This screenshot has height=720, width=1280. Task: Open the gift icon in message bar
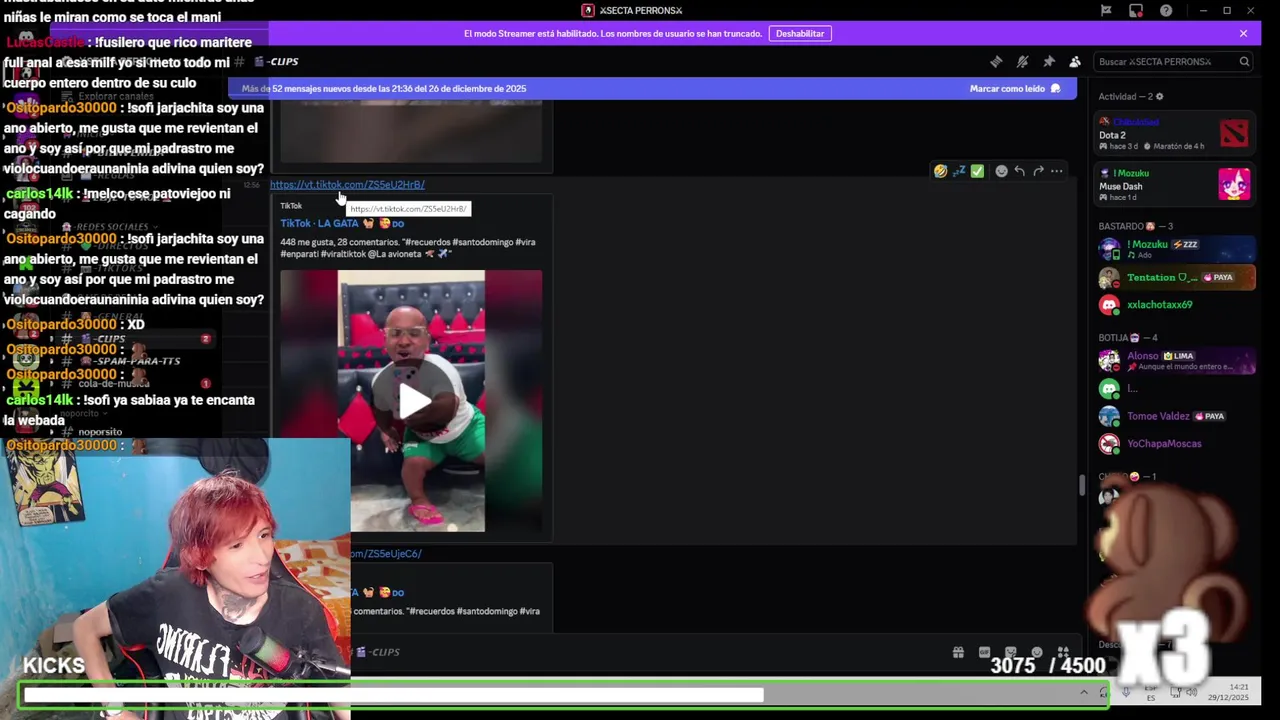point(958,653)
